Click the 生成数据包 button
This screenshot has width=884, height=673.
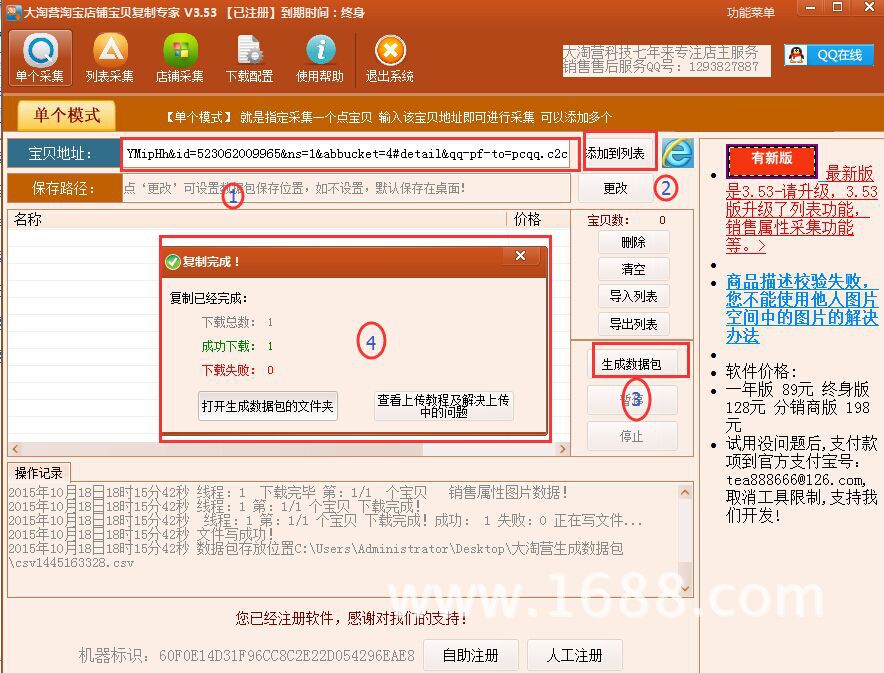click(x=632, y=364)
